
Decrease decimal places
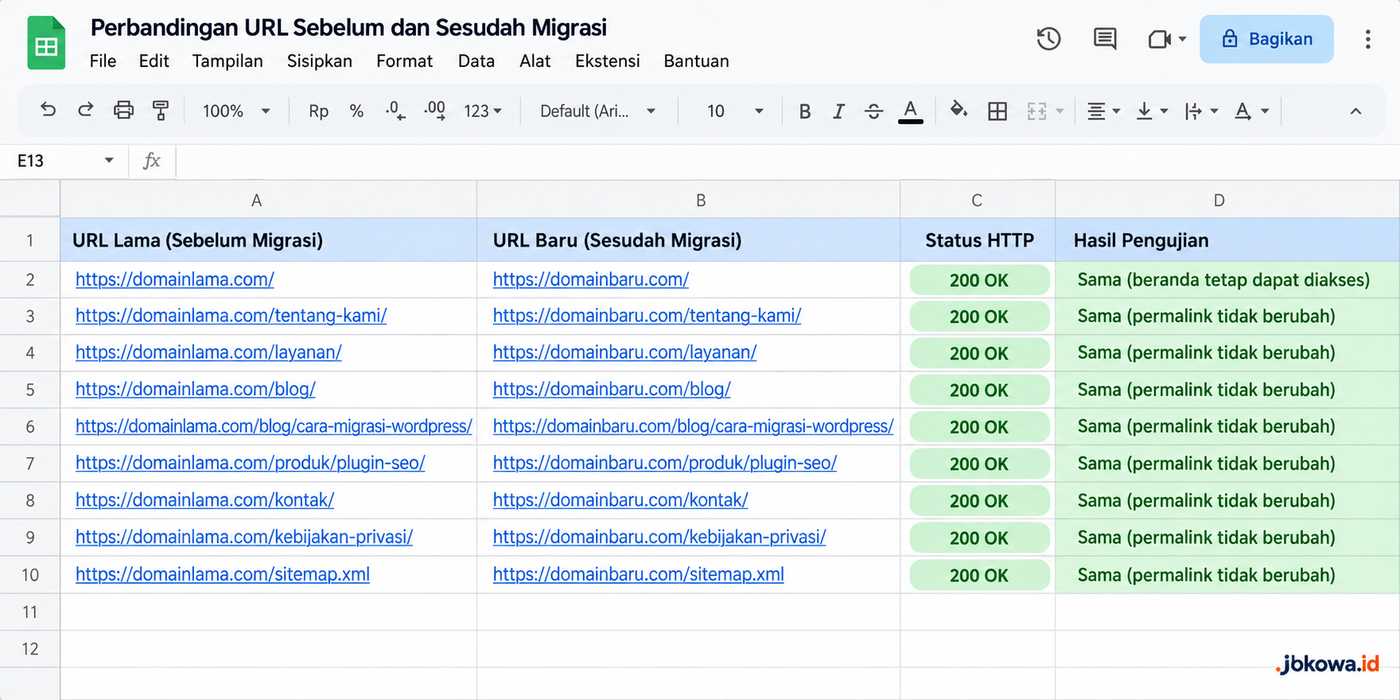tap(395, 111)
